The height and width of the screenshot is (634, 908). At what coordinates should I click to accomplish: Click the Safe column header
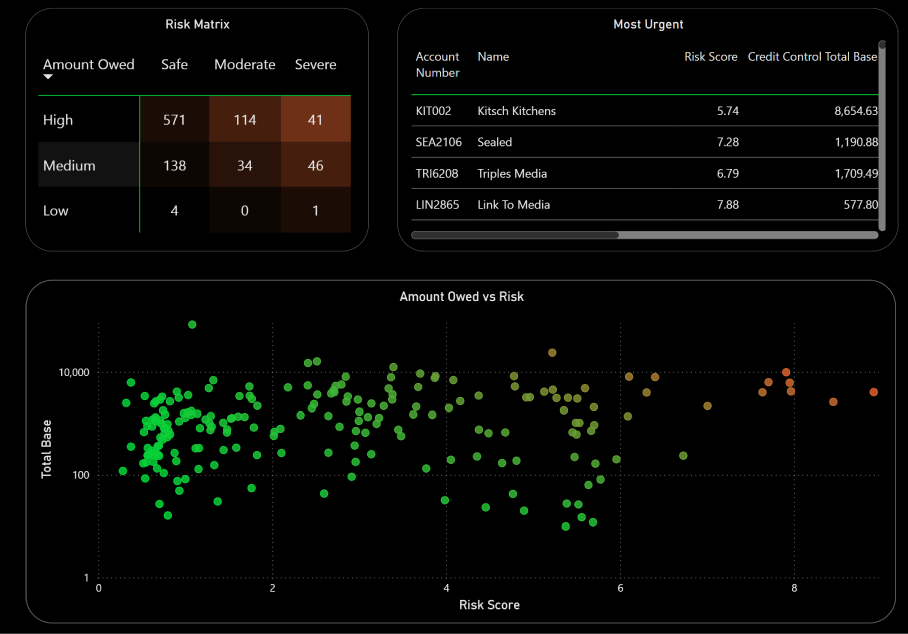click(174, 64)
